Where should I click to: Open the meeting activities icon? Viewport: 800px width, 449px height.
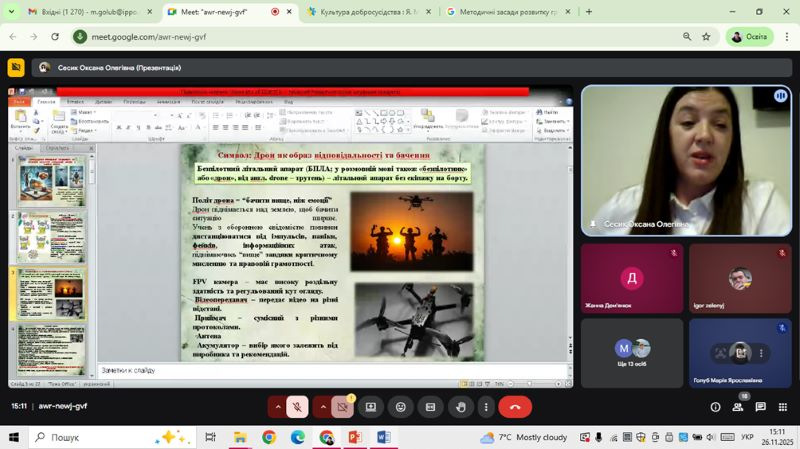783,407
